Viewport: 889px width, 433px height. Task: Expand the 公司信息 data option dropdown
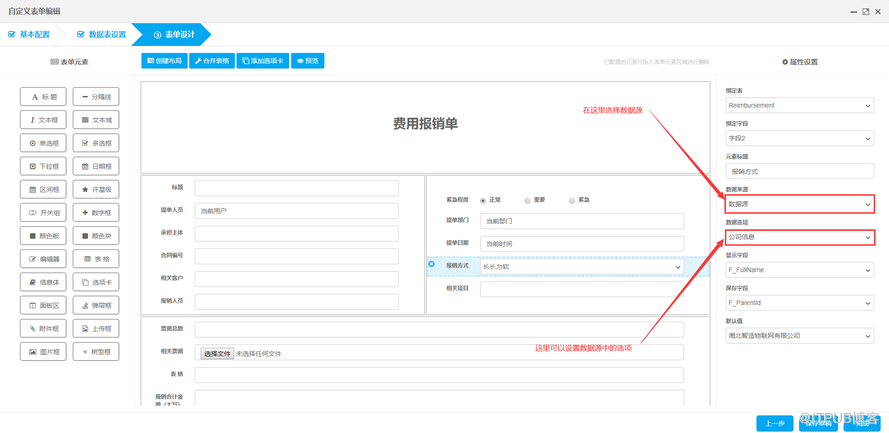click(x=799, y=238)
